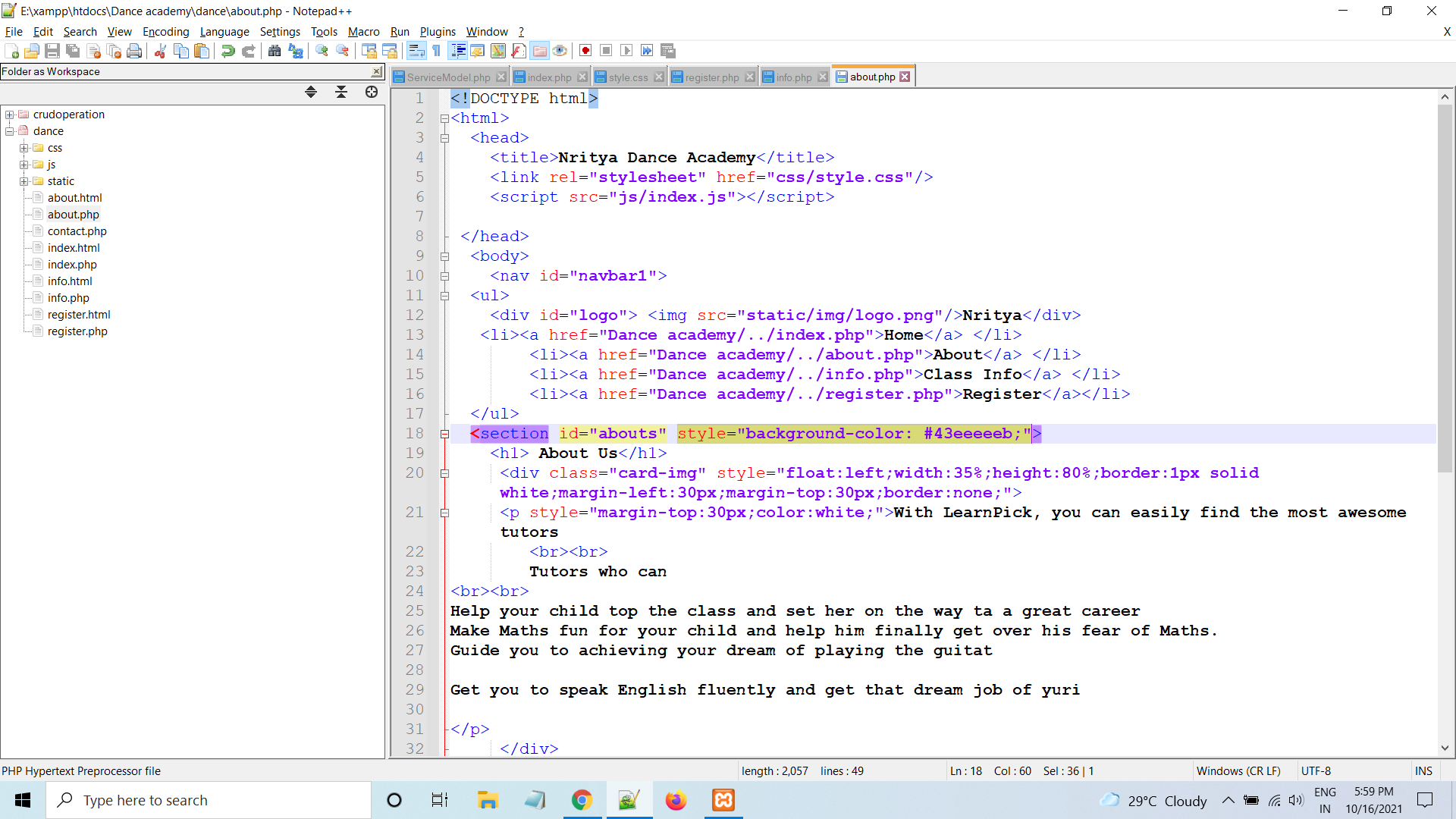Save the current file via toolbar
The height and width of the screenshot is (819, 1456).
click(x=52, y=51)
